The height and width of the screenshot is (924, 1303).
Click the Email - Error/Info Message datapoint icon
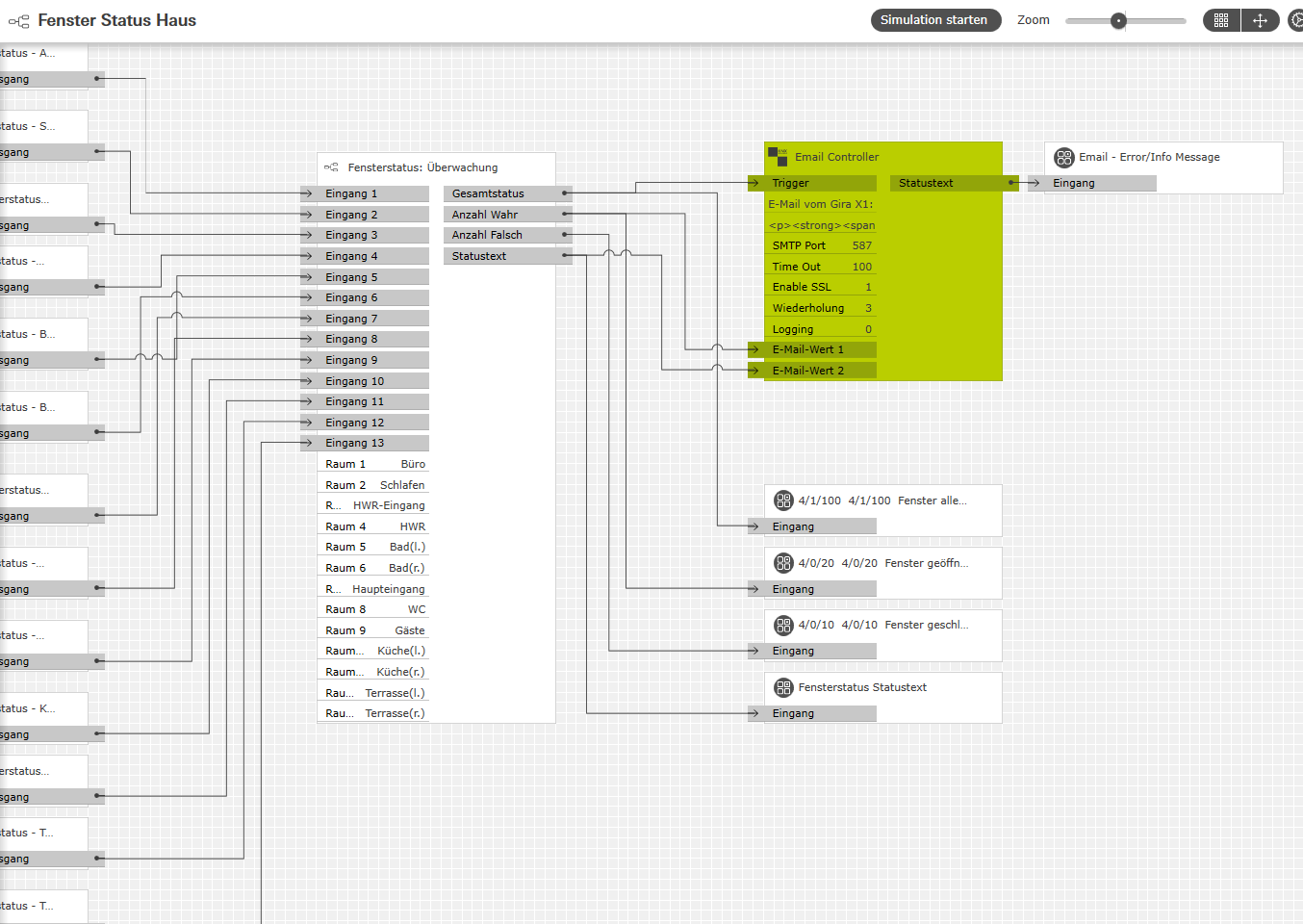pyautogui.click(x=1063, y=158)
